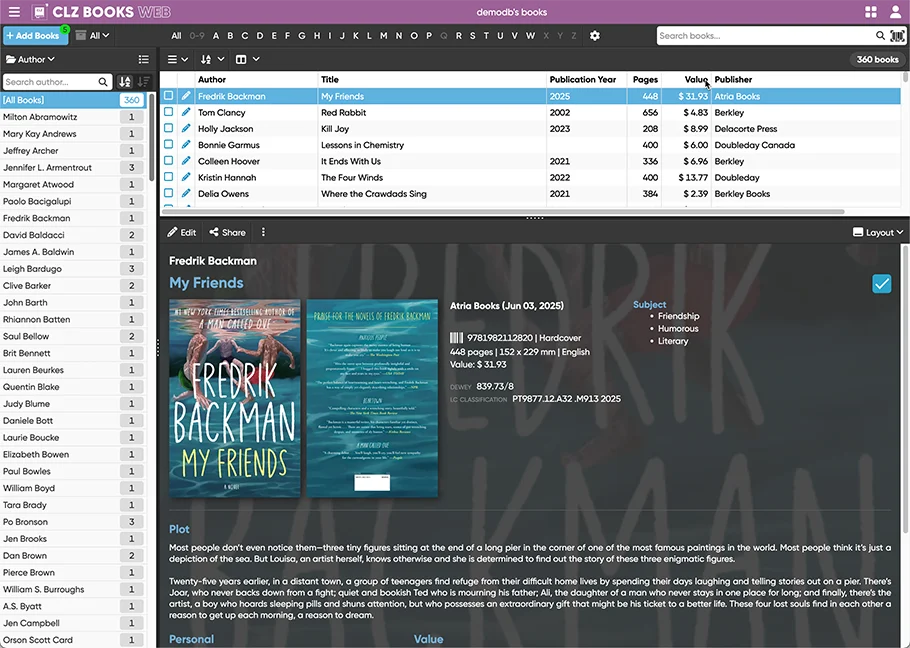Filter books by letter A
The image size is (910, 648).
216,35
